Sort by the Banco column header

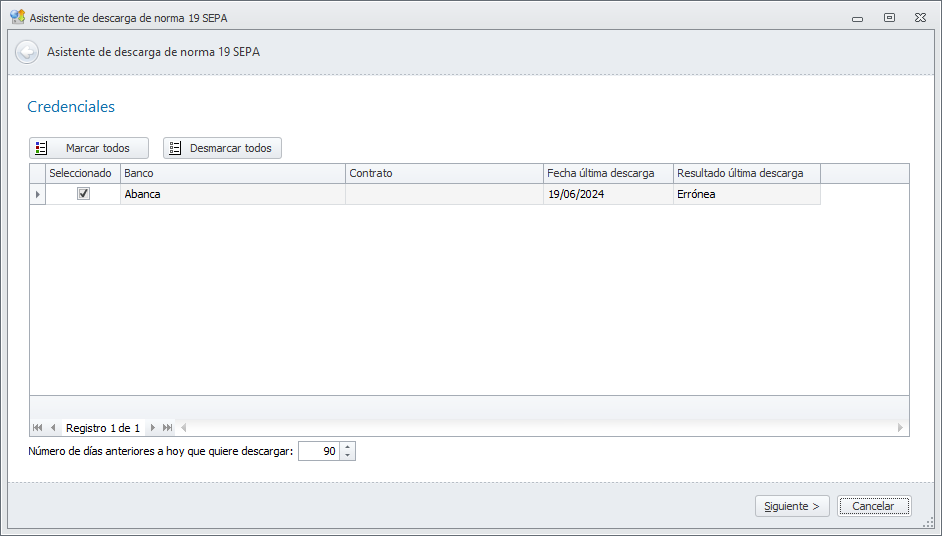pos(232,173)
